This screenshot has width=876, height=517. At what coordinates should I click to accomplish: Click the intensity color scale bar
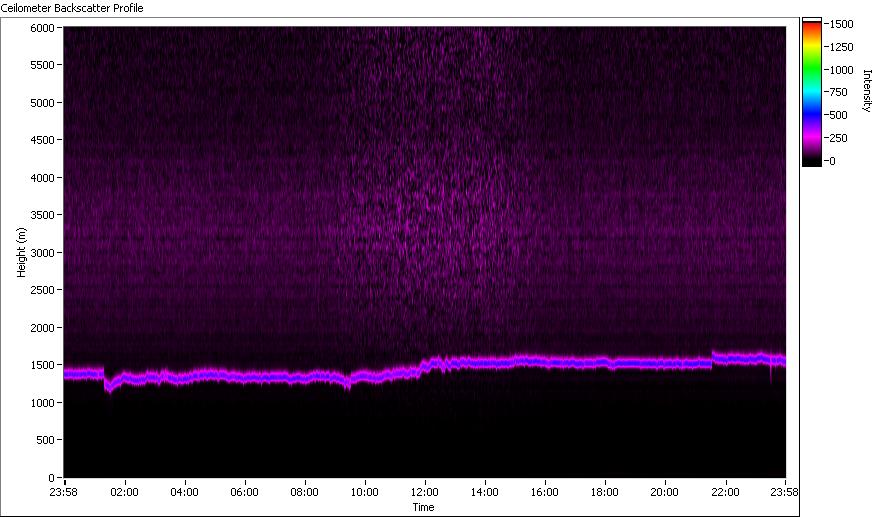[x=812, y=92]
